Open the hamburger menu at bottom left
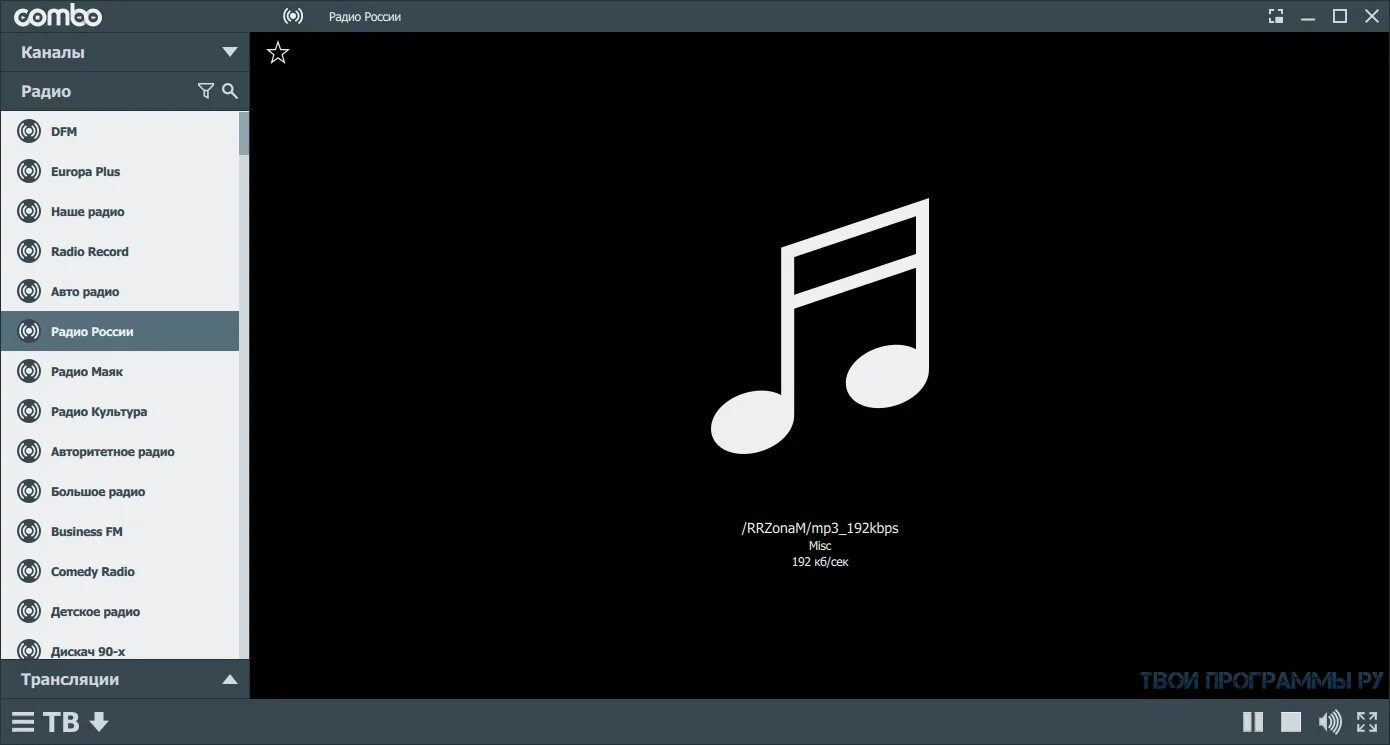This screenshot has width=1390, height=745. click(23, 722)
